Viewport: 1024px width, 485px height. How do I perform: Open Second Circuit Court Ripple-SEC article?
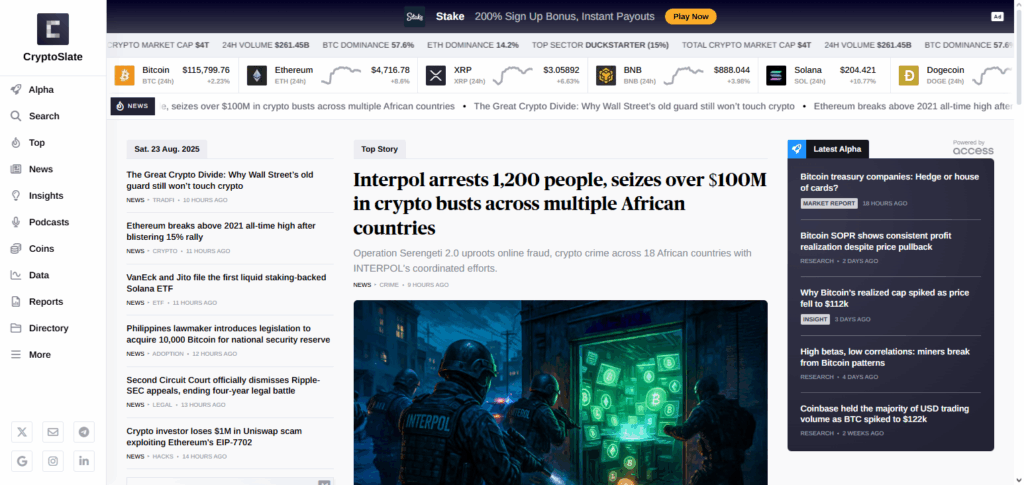pos(223,385)
